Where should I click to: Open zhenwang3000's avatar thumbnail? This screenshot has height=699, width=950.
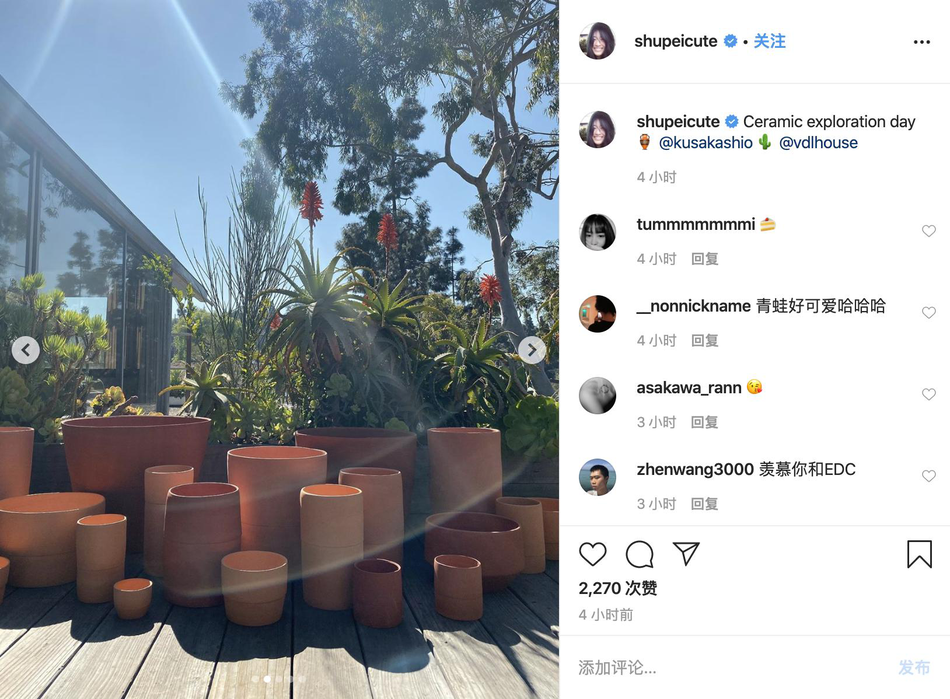tap(597, 477)
